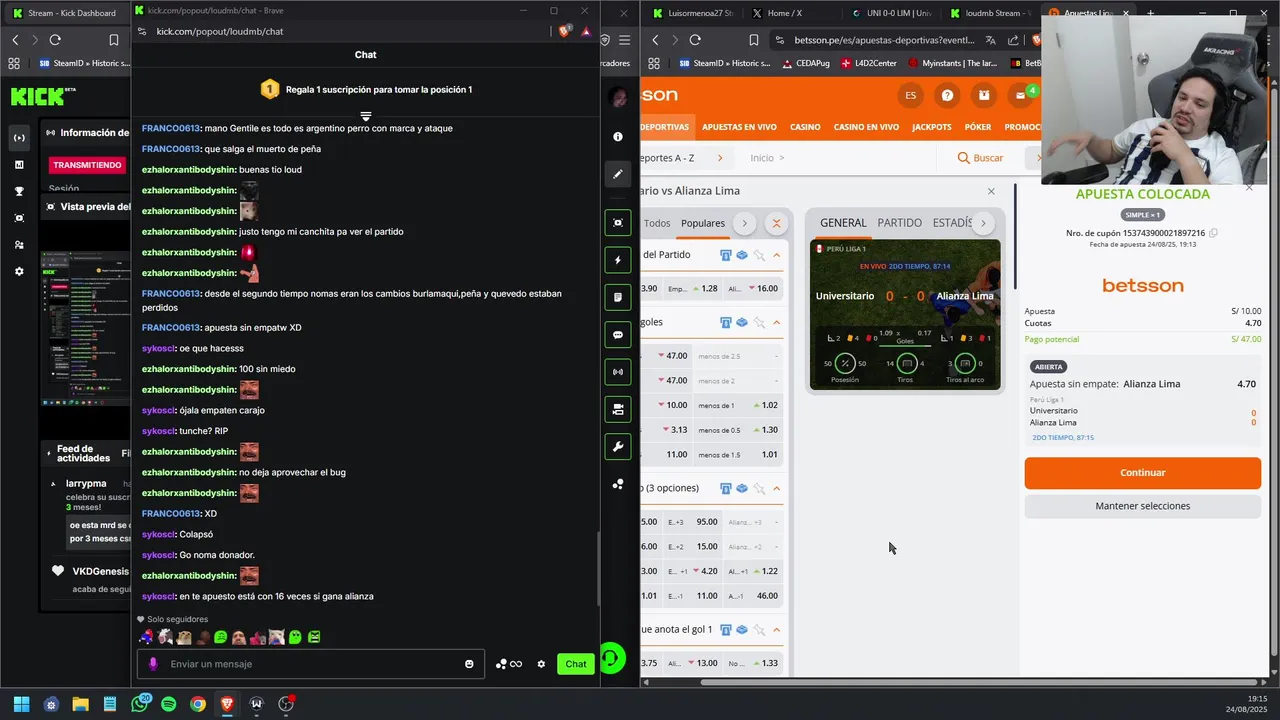1280x720 pixels.
Task: Show more market filter tabs arrow
Action: pos(743,223)
